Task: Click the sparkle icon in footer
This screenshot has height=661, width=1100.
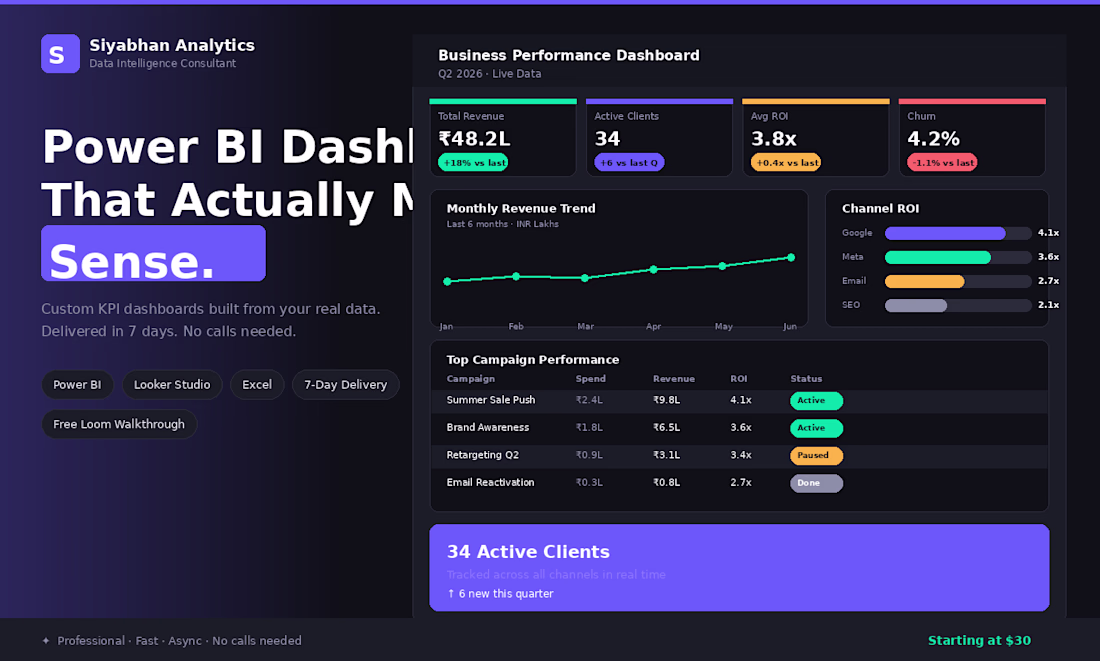Action: [x=46, y=641]
